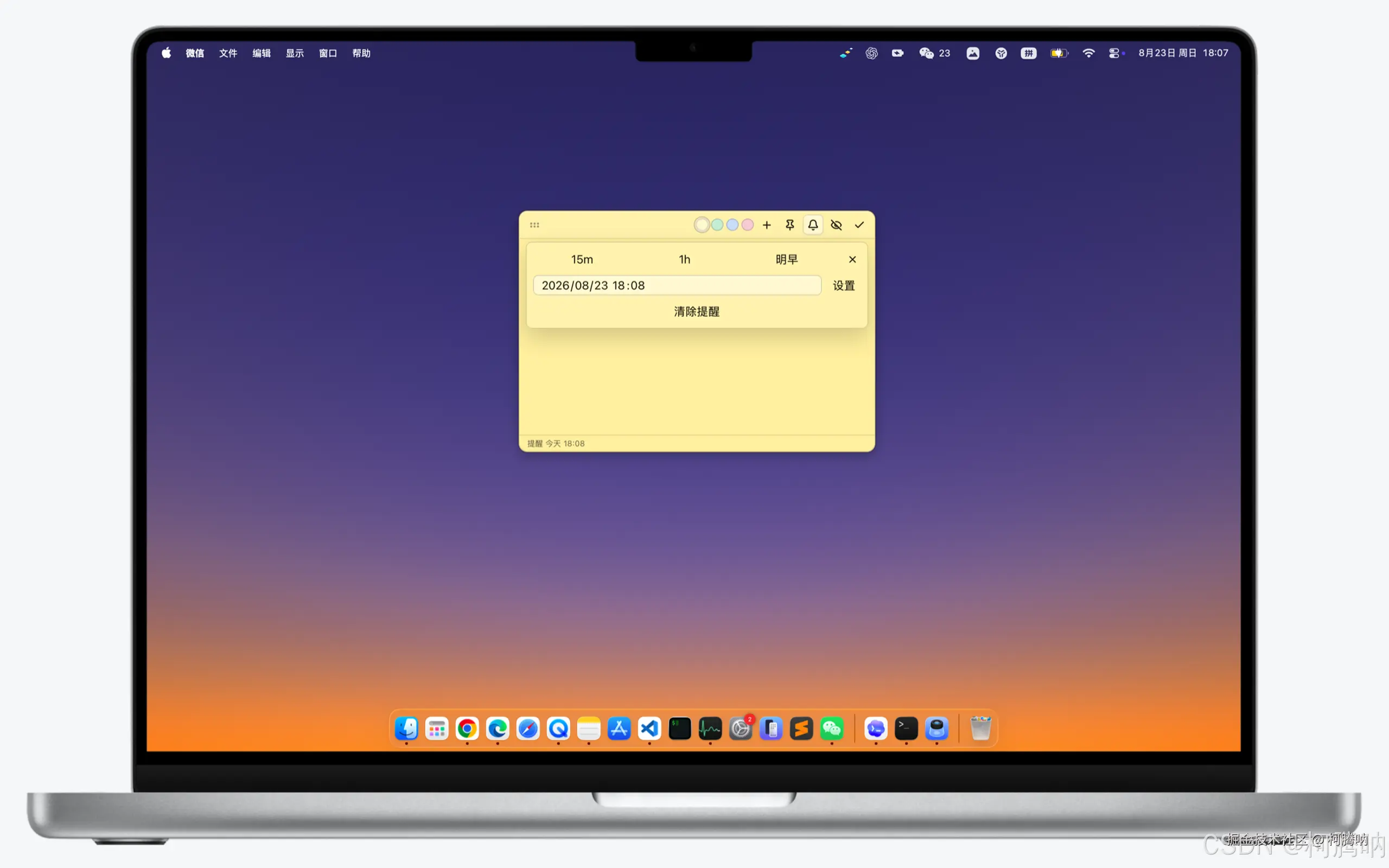Select the pink note color swatch
Image resolution: width=1389 pixels, height=868 pixels.
coord(747,225)
